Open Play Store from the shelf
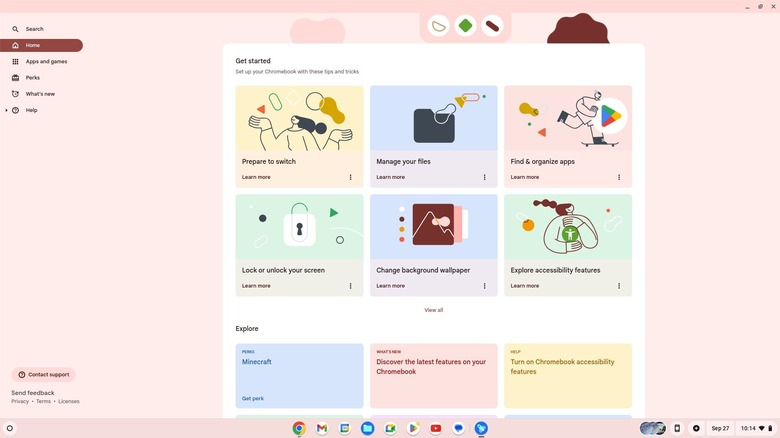Image resolution: width=780 pixels, height=438 pixels. 413,428
